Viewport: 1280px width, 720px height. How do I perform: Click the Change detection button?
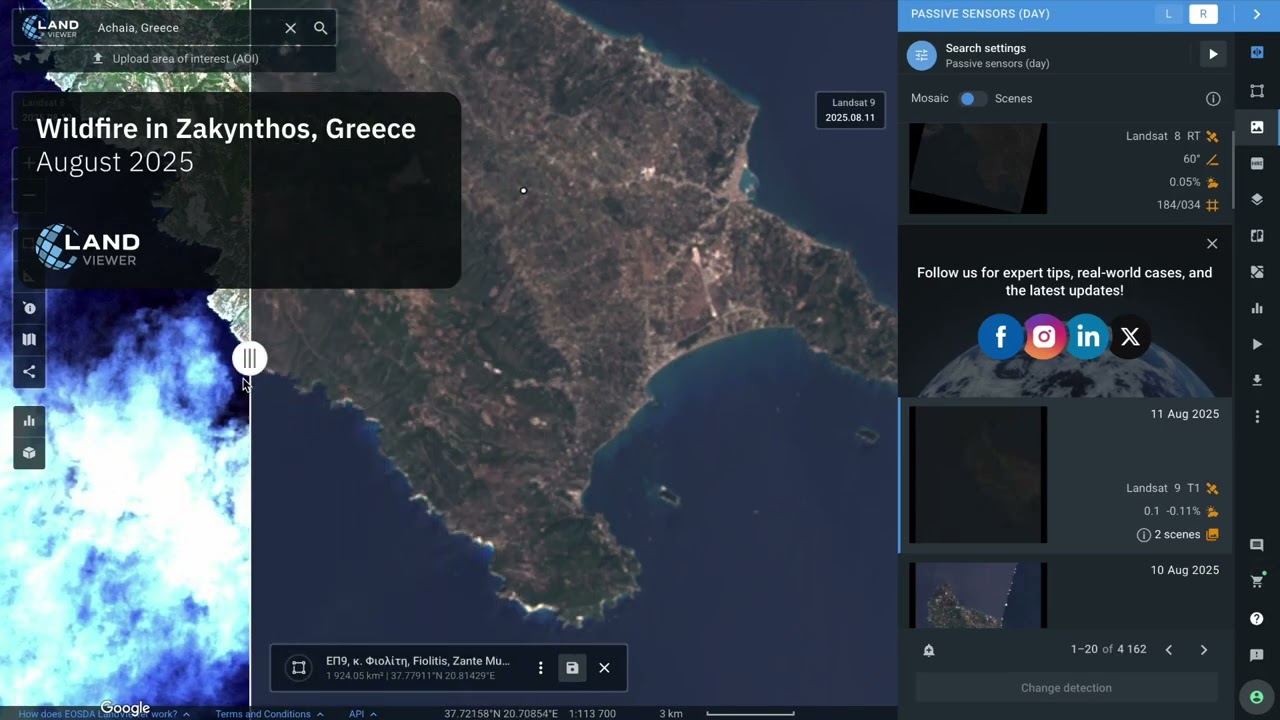(x=1066, y=688)
